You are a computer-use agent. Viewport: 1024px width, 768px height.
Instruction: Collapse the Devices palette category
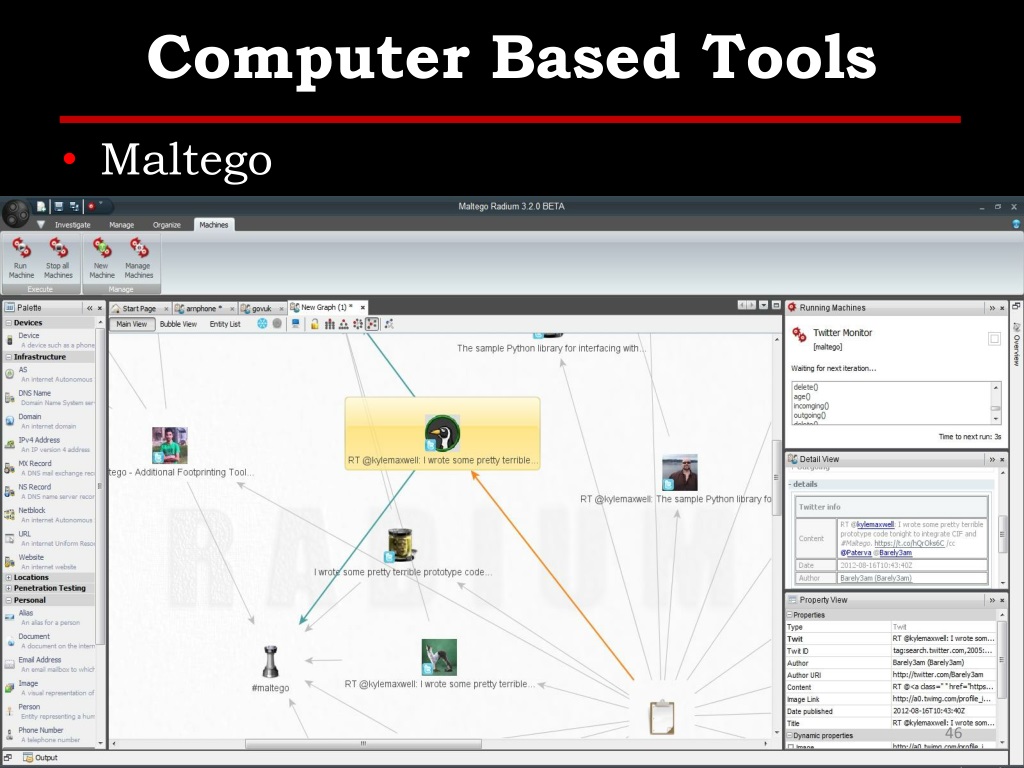(x=8, y=323)
